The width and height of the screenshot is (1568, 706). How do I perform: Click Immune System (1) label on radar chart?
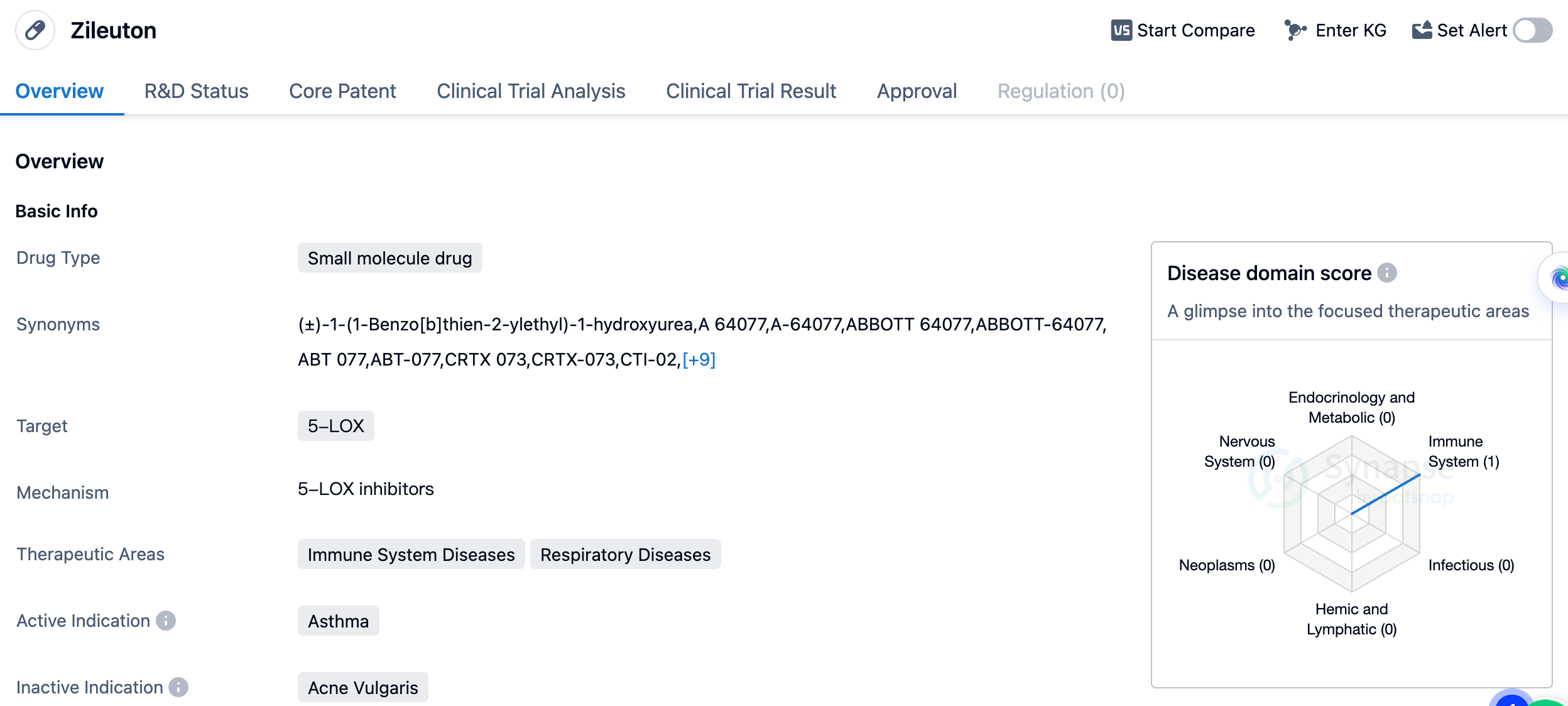[x=1463, y=452]
